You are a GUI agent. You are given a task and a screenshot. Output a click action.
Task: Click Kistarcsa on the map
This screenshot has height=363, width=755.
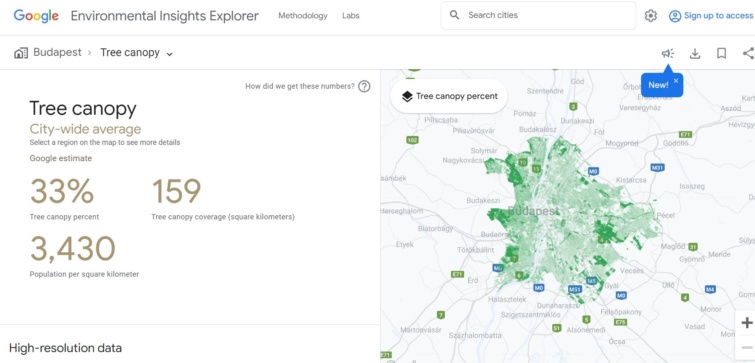pyautogui.click(x=631, y=180)
